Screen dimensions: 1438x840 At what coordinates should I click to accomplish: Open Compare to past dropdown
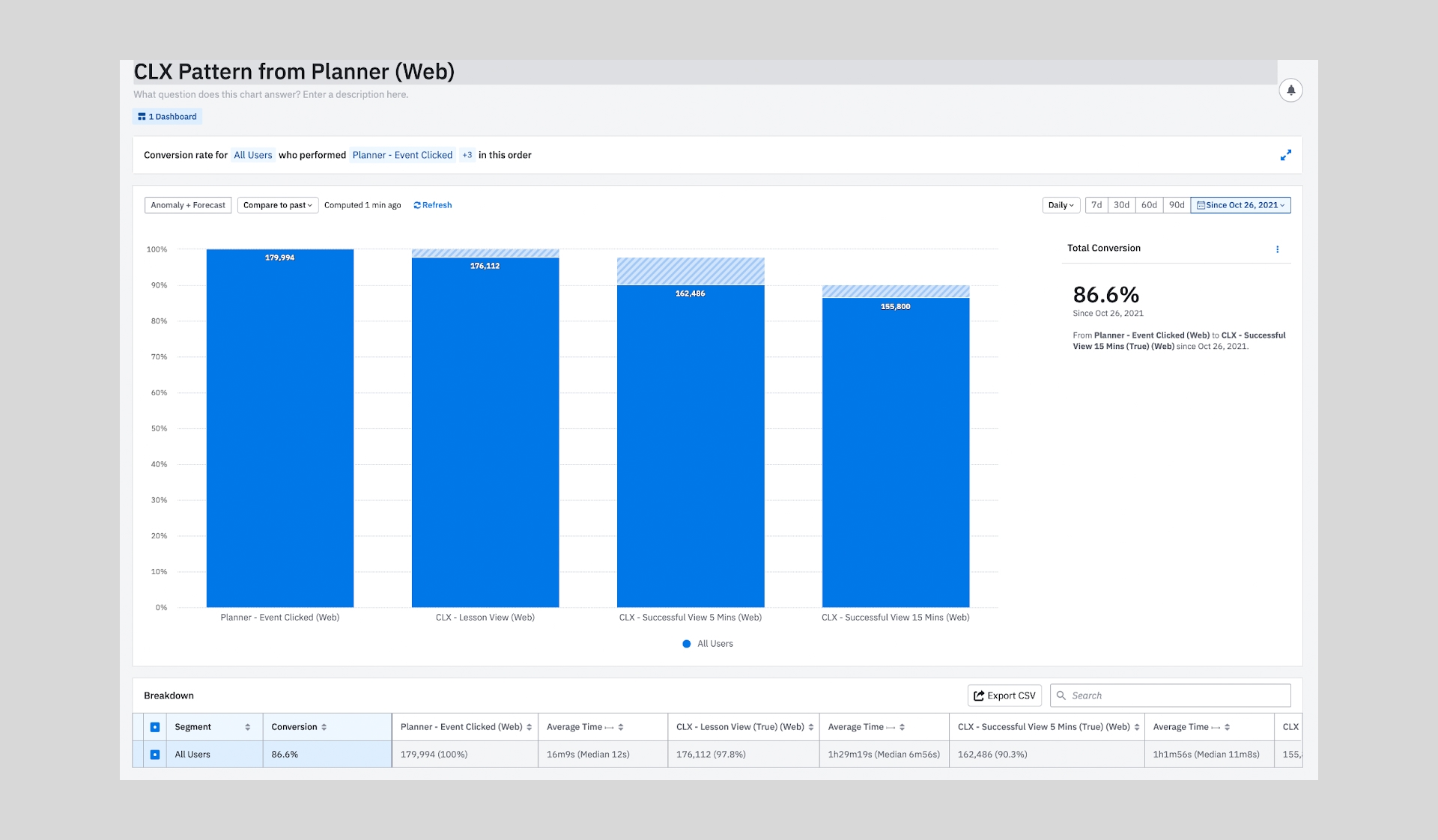click(x=278, y=205)
